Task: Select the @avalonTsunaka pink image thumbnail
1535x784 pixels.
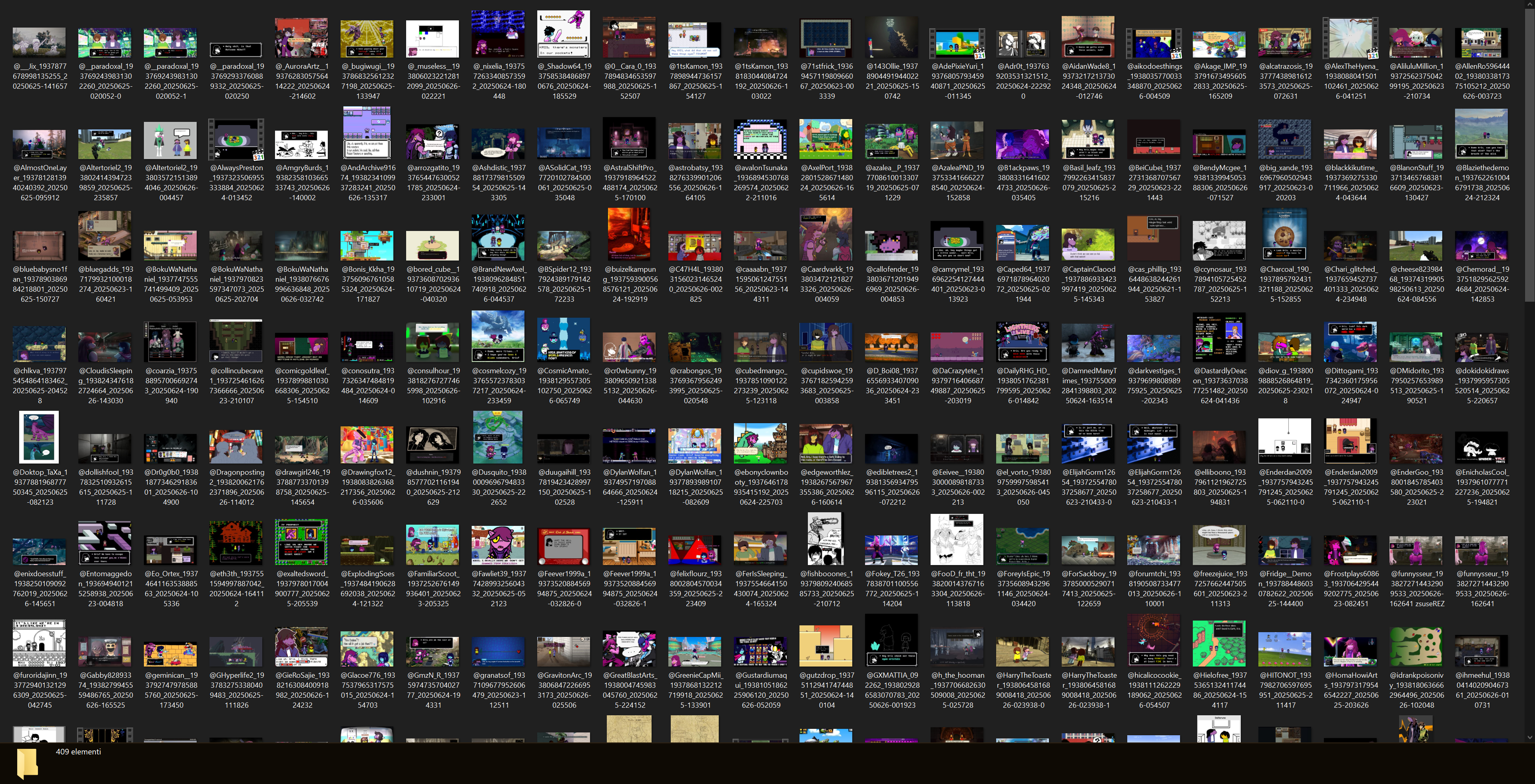Action: (x=760, y=139)
